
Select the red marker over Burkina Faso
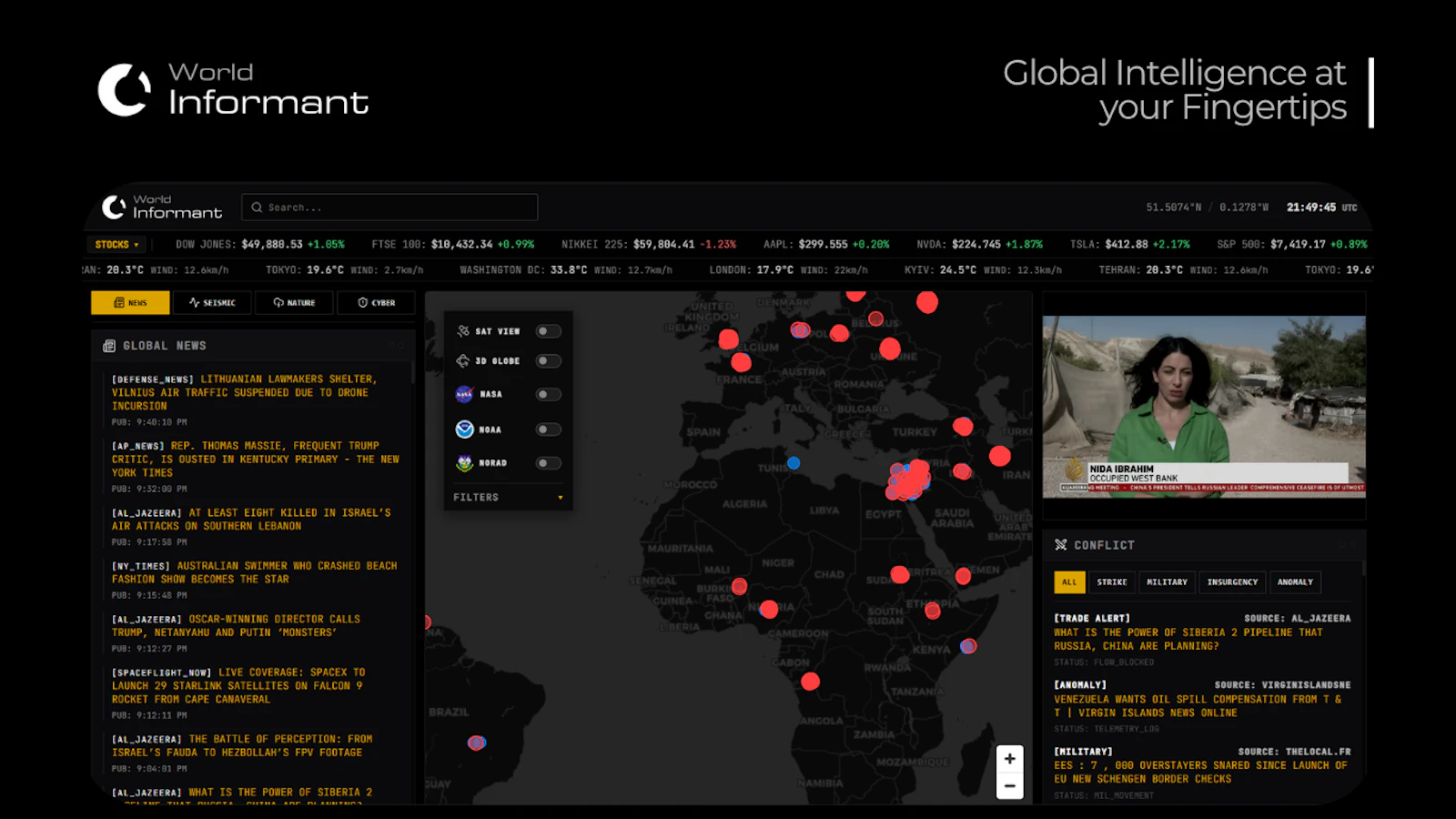click(x=740, y=587)
